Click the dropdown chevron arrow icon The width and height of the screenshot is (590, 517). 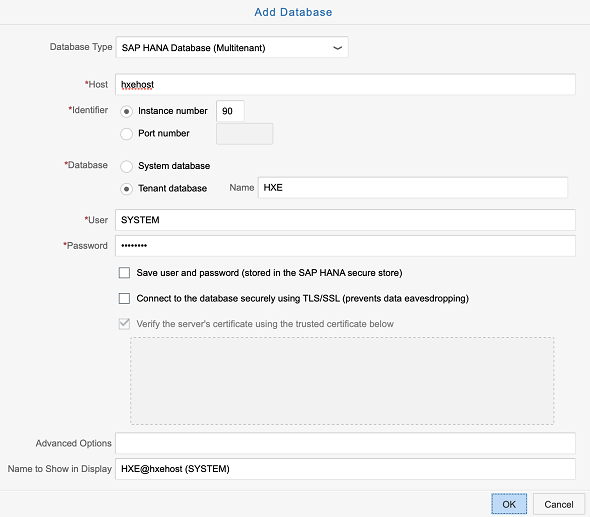coord(337,48)
